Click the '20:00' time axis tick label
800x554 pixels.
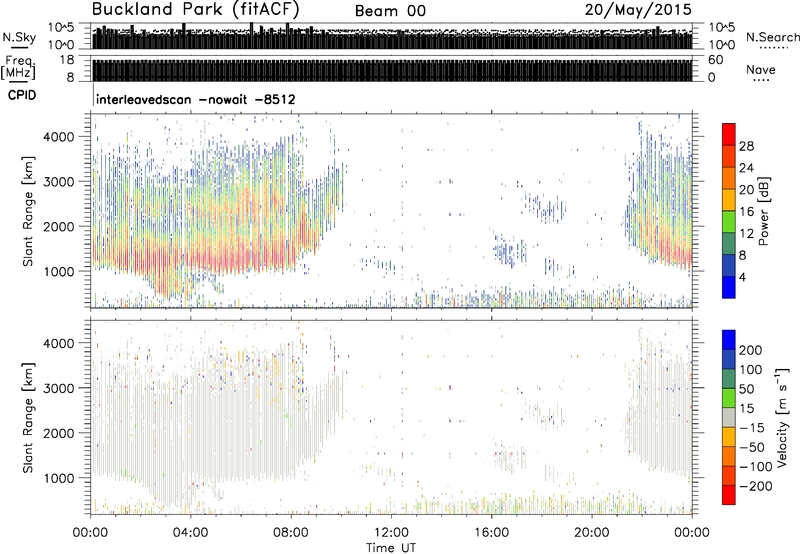coord(591,533)
